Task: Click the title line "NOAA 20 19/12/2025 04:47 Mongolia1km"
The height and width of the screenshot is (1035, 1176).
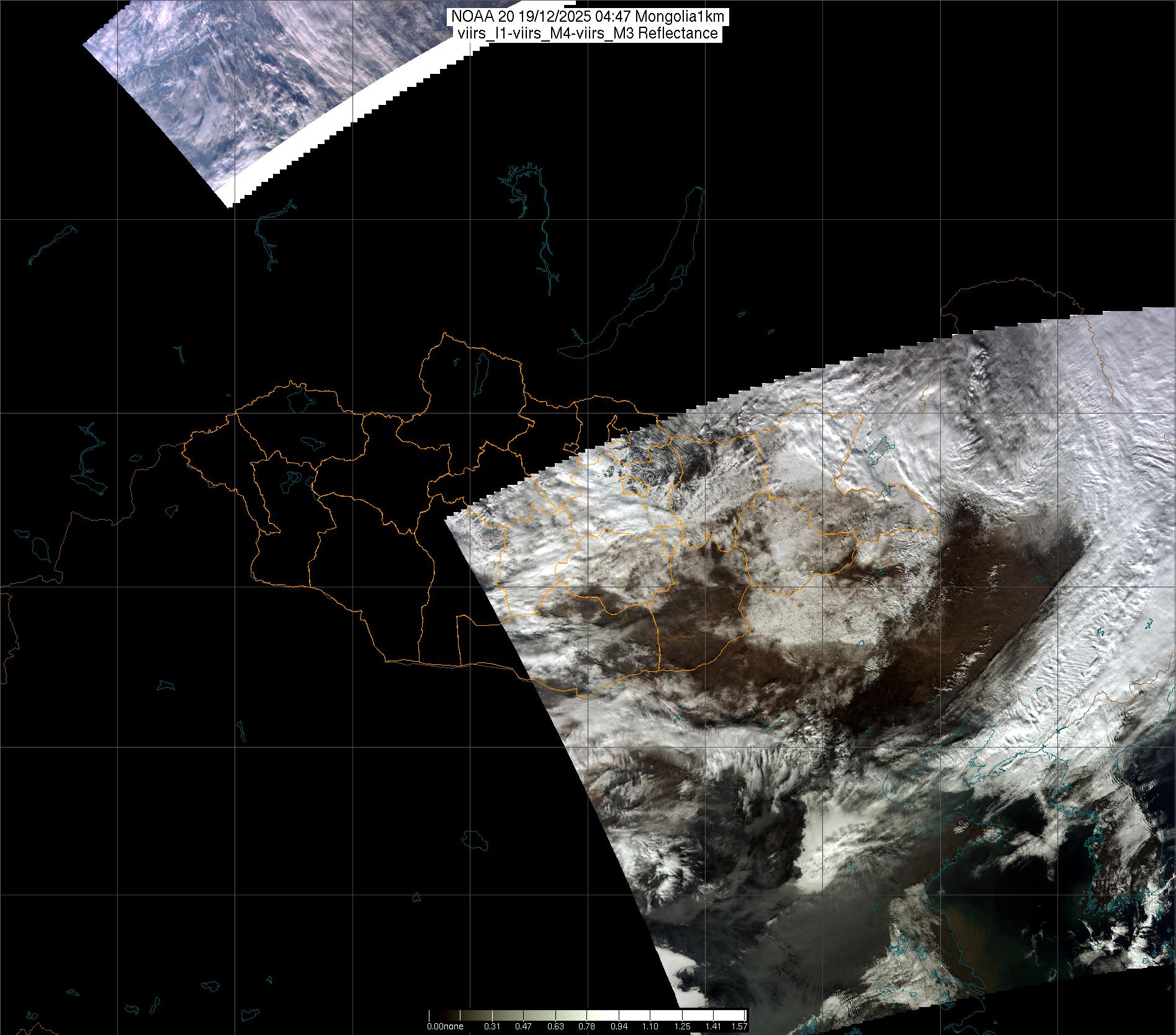Action: [588, 18]
